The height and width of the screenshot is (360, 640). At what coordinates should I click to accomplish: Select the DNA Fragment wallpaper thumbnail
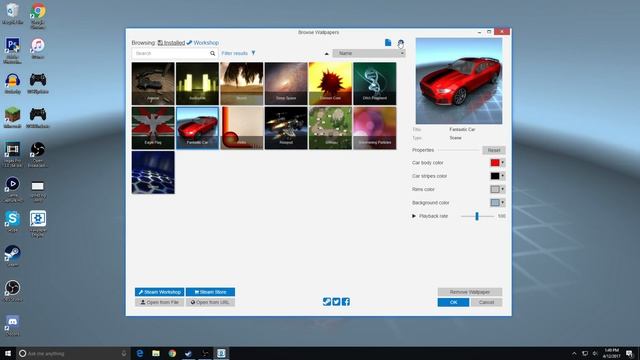[x=375, y=83]
